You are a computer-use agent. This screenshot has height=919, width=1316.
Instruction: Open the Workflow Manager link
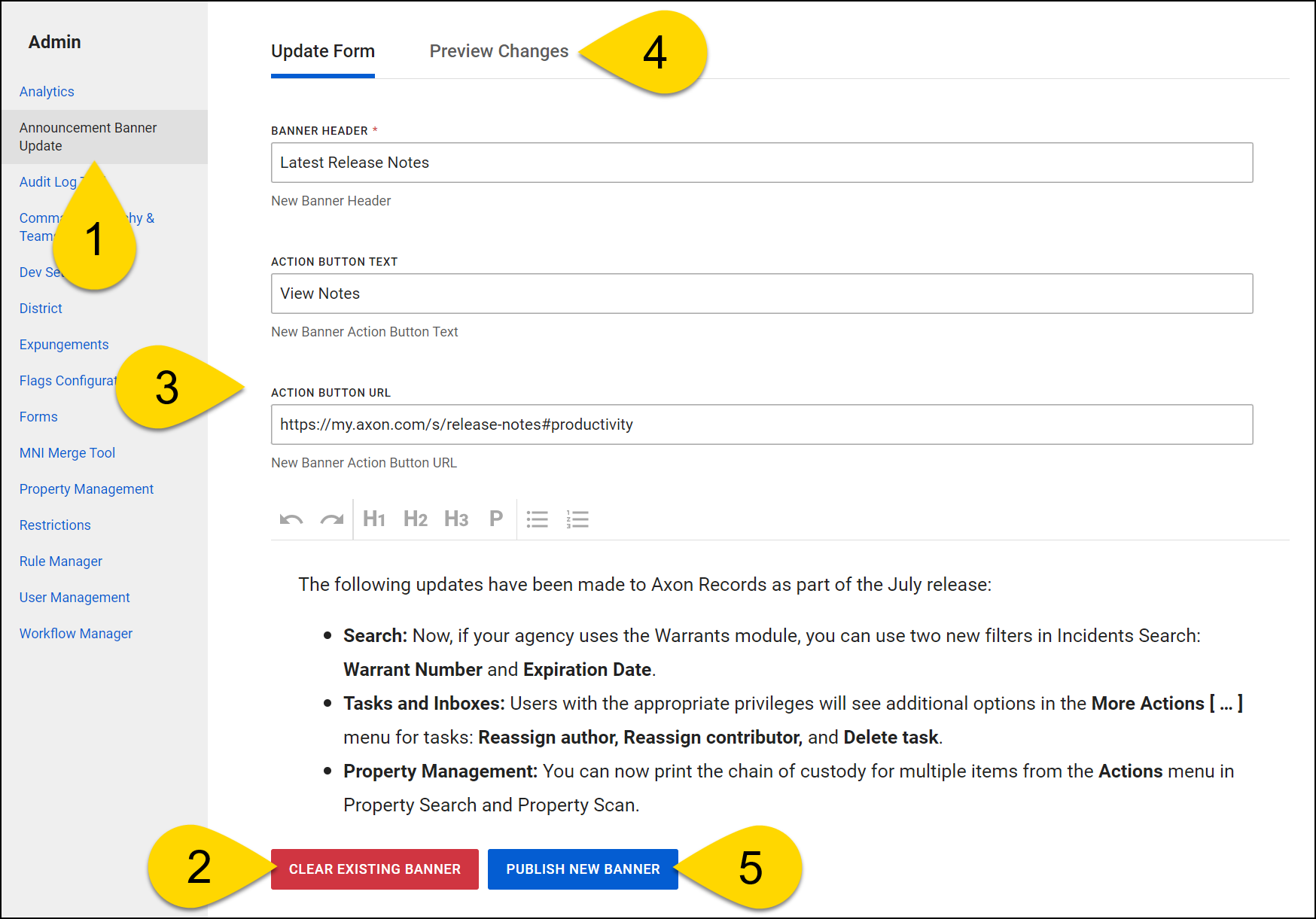tap(76, 634)
